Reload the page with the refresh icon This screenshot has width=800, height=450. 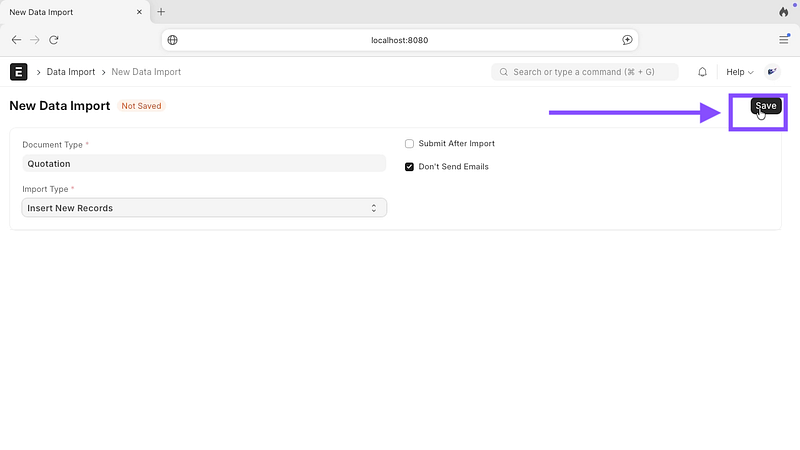(x=54, y=40)
